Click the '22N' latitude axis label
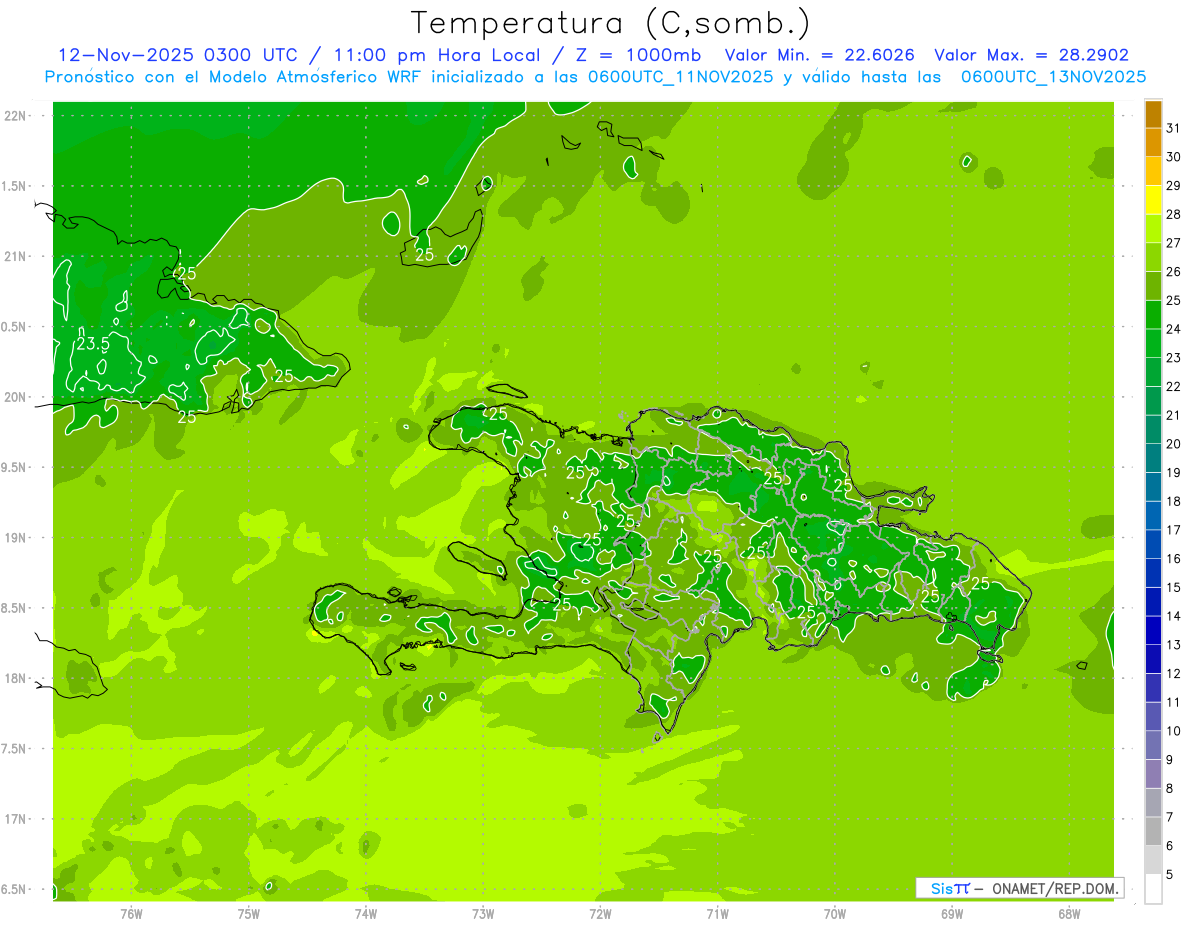1200x927 pixels. point(17,116)
